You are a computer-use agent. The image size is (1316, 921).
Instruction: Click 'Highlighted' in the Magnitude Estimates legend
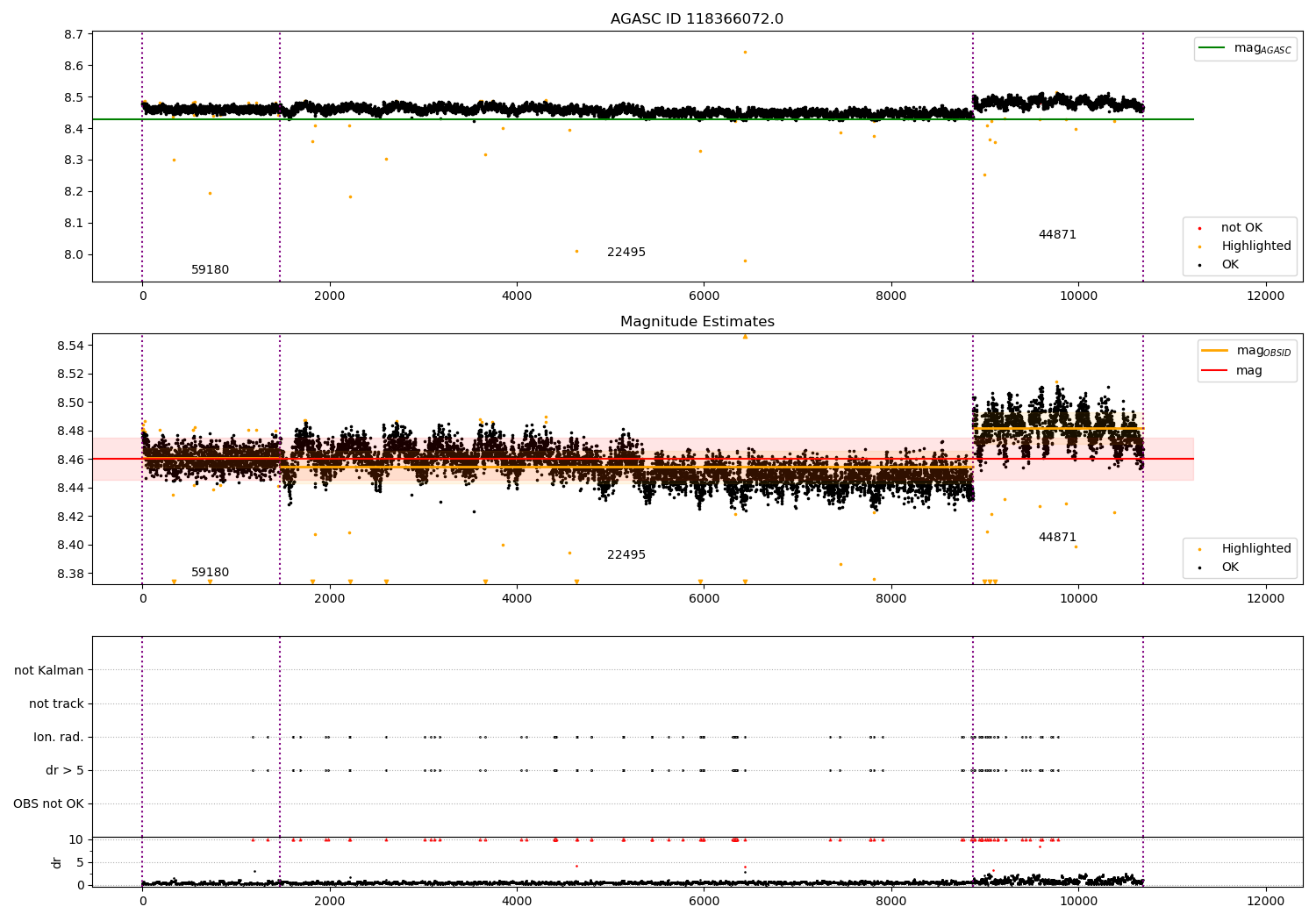(1255, 549)
